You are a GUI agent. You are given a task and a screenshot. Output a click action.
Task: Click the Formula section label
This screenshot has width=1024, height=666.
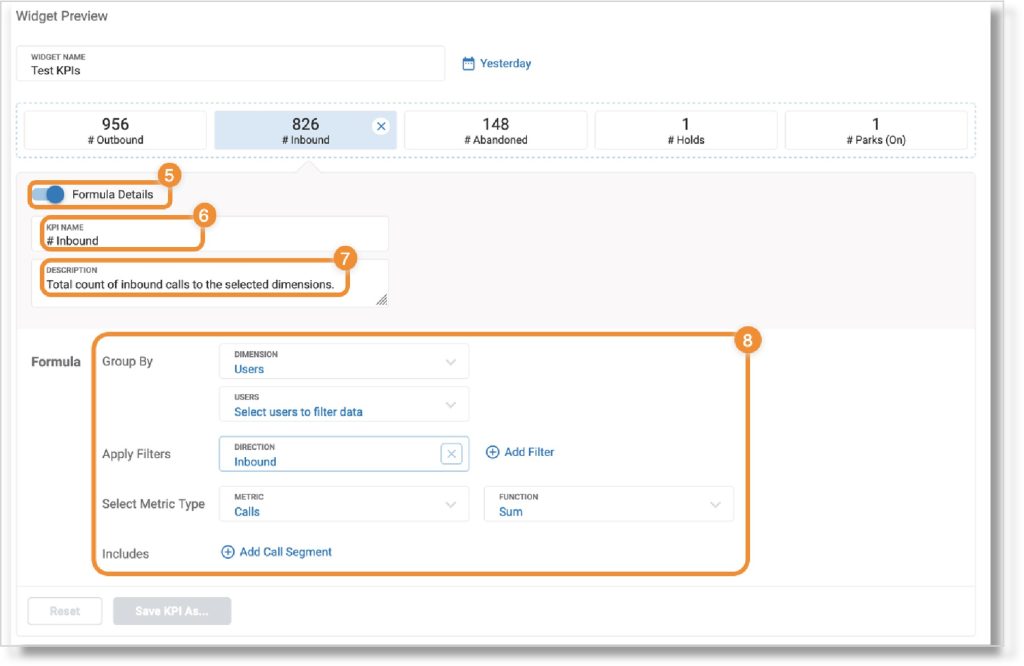point(56,362)
